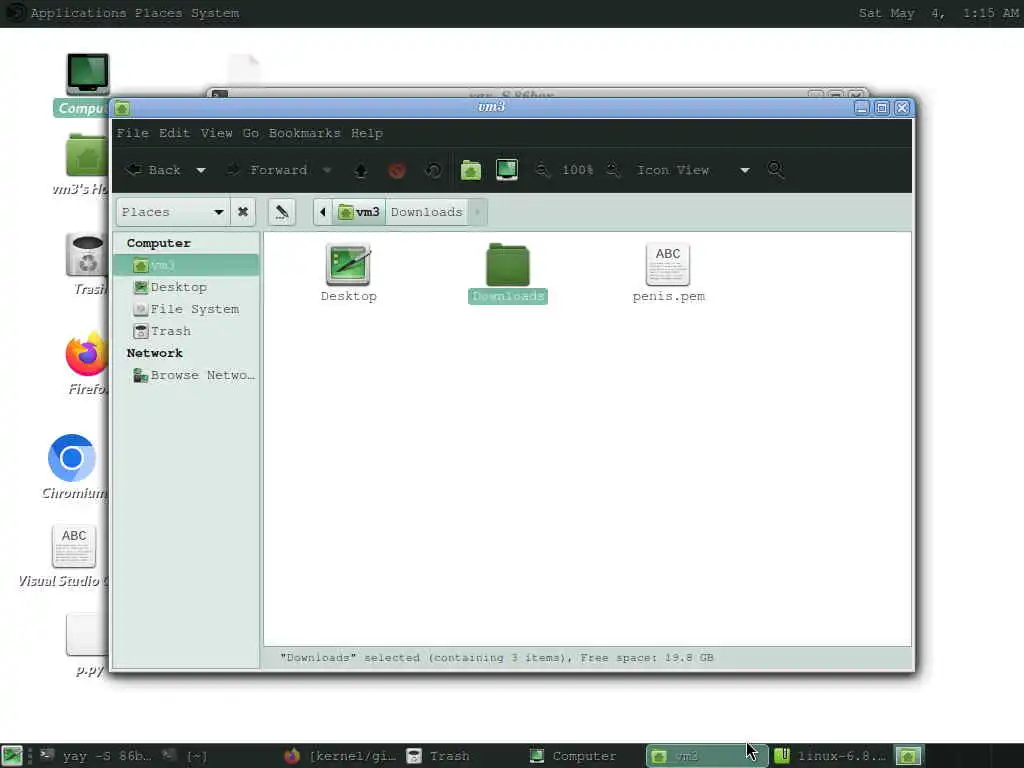Open the Home folder toolbar icon
The image size is (1024, 768).
coord(471,170)
